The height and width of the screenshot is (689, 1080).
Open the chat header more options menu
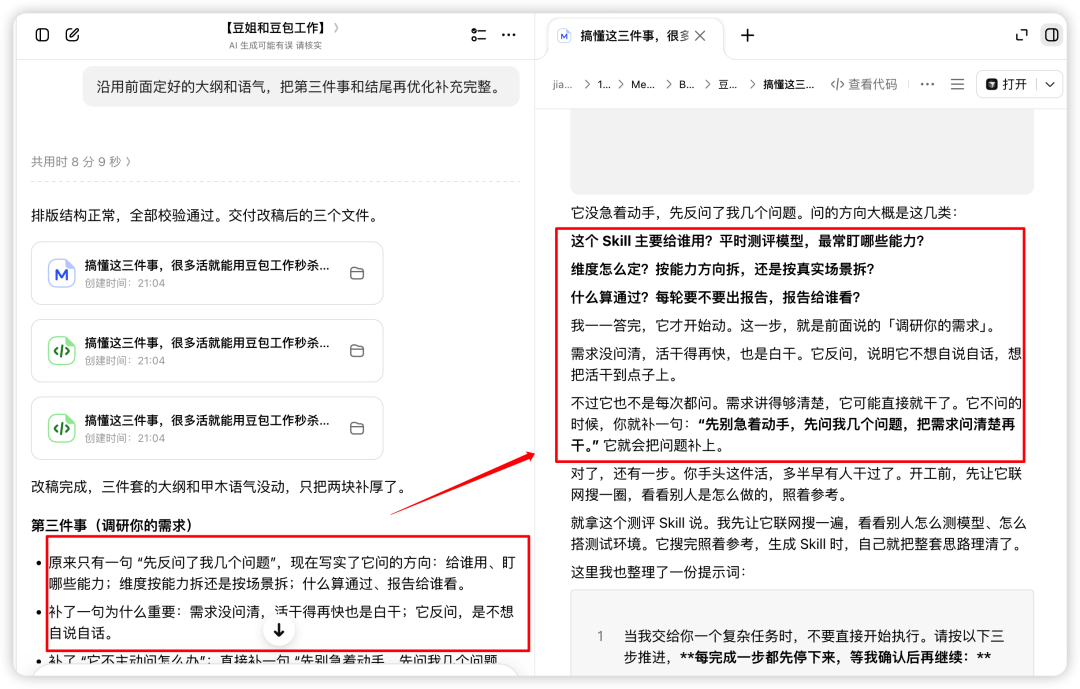point(509,34)
